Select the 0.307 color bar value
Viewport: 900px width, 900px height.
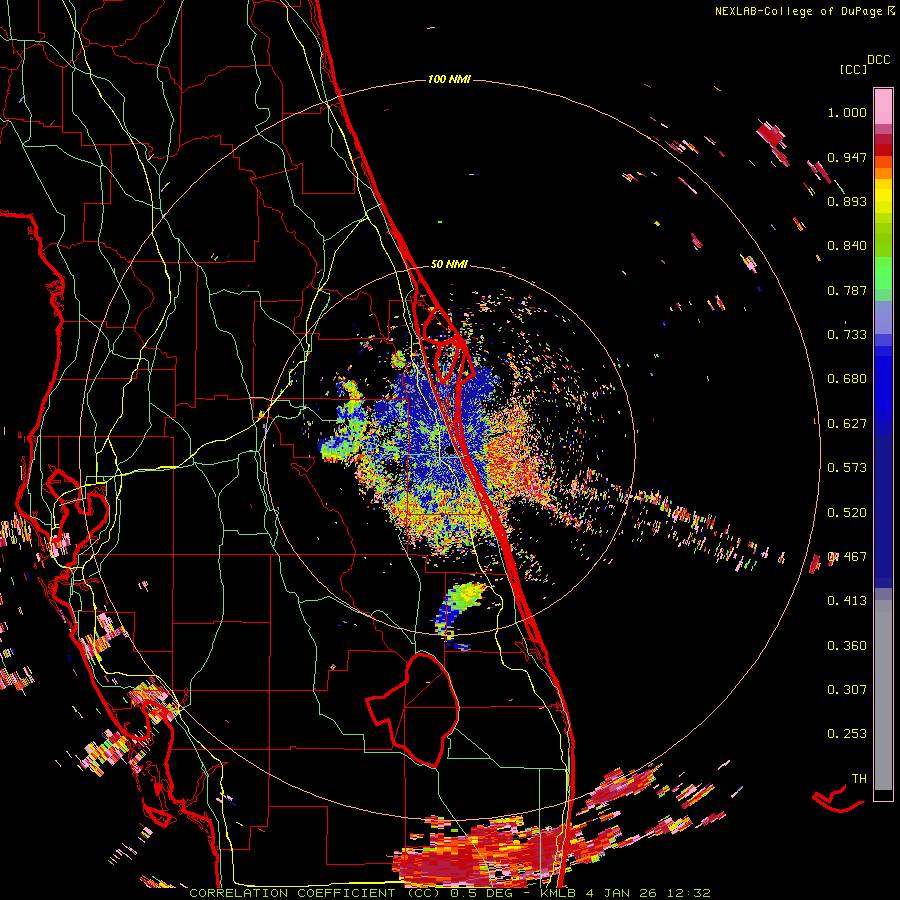coord(847,690)
